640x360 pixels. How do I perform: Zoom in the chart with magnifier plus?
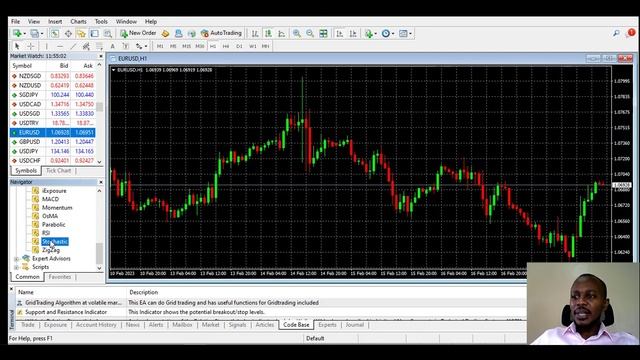point(297,33)
